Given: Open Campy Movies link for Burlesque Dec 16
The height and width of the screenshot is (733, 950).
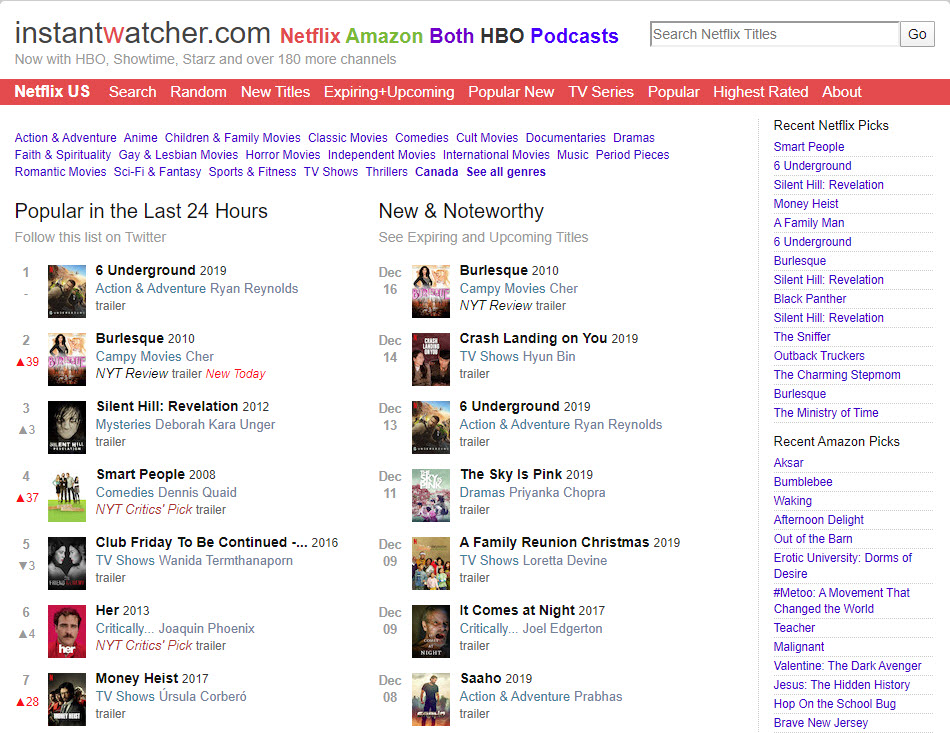Looking at the screenshot, I should point(500,289).
